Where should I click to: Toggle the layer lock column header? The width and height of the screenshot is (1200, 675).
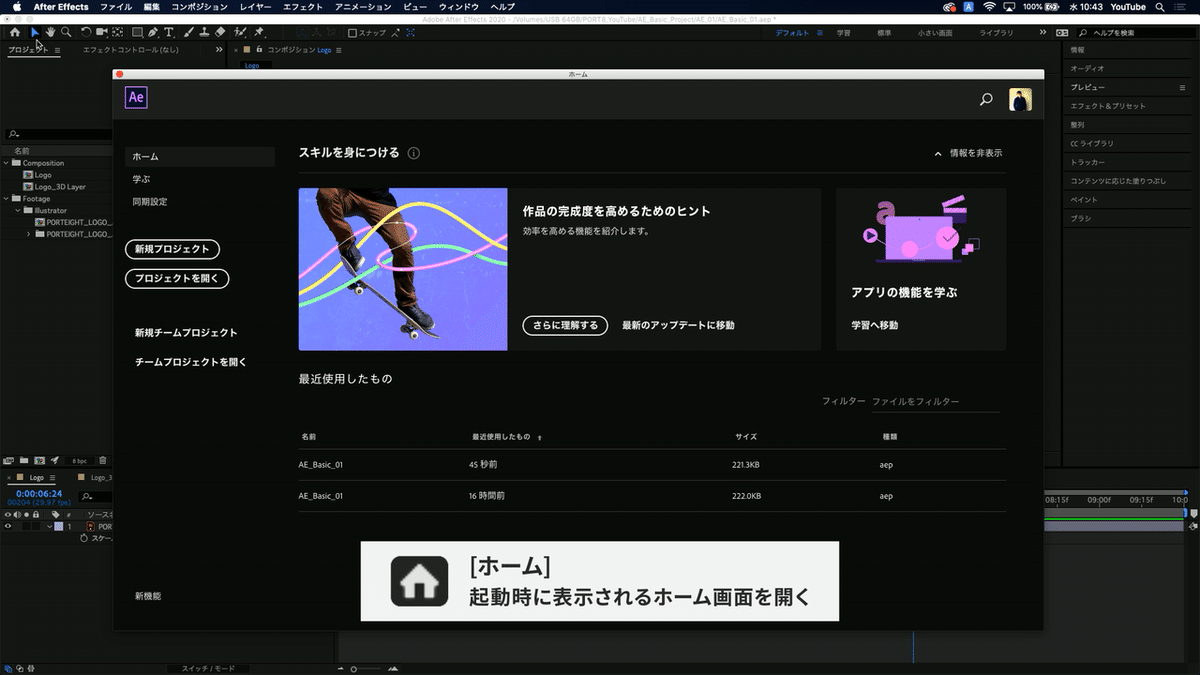point(35,514)
